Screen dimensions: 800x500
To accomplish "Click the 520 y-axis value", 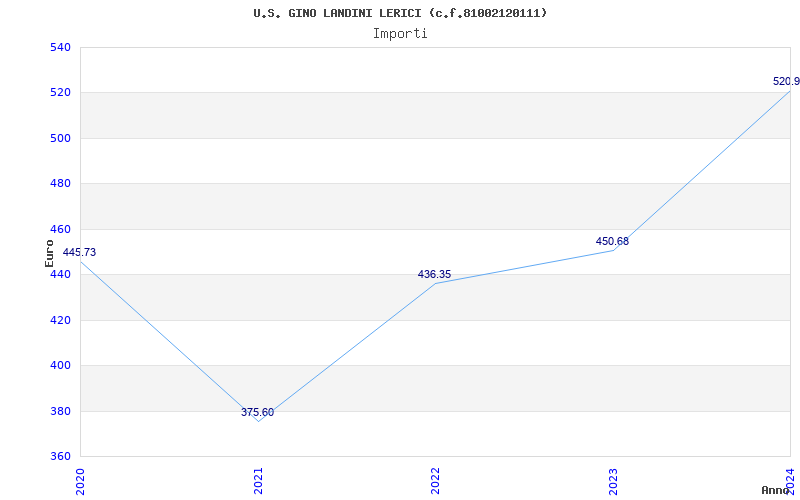I will click(60, 93).
